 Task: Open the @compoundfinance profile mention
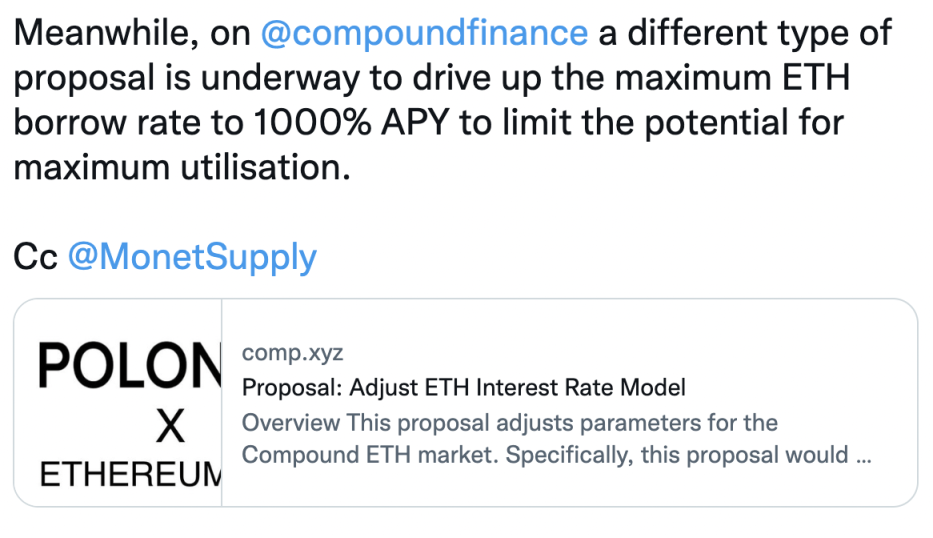coord(423,34)
